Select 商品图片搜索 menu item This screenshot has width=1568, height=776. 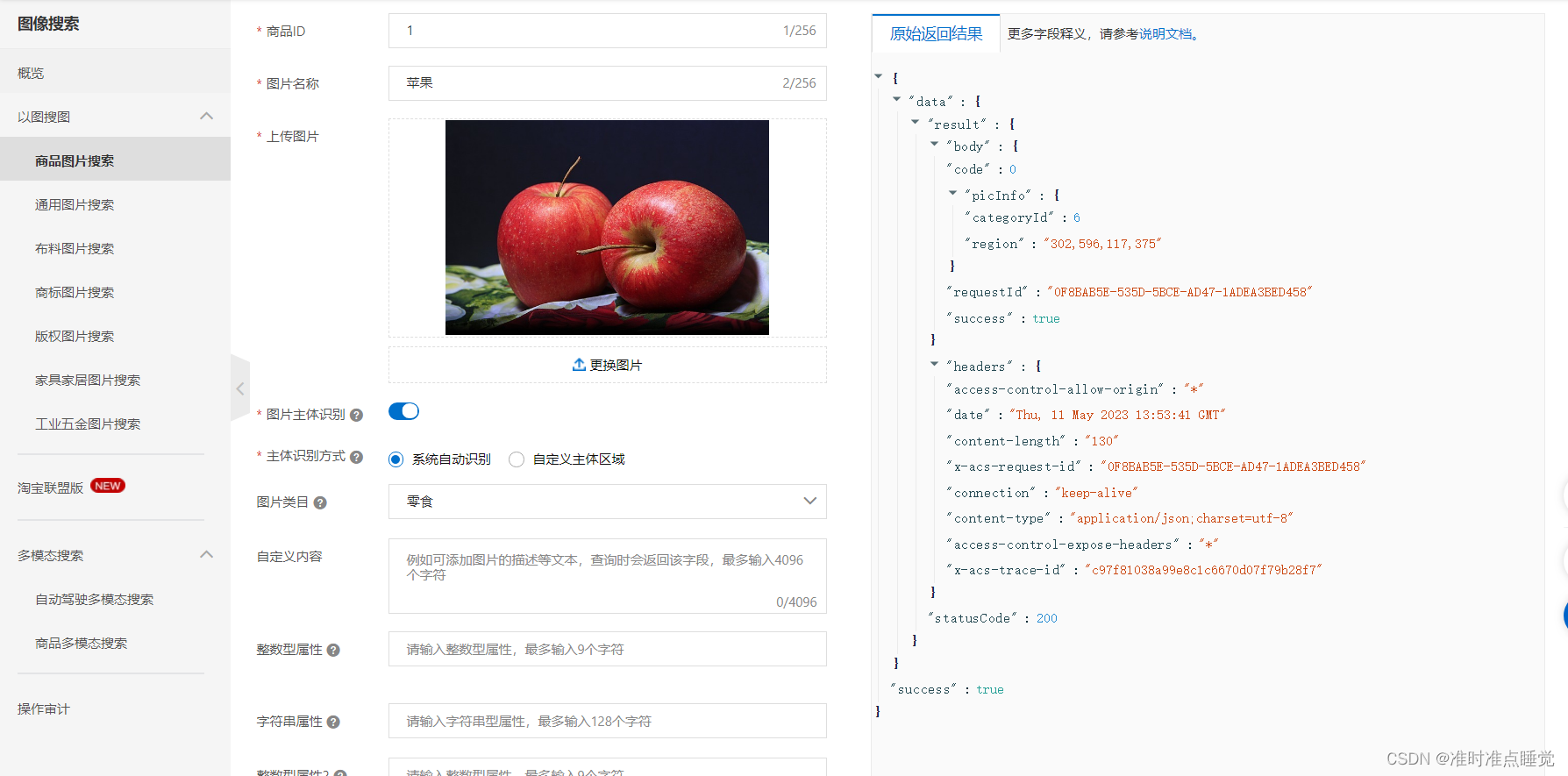tap(115, 160)
